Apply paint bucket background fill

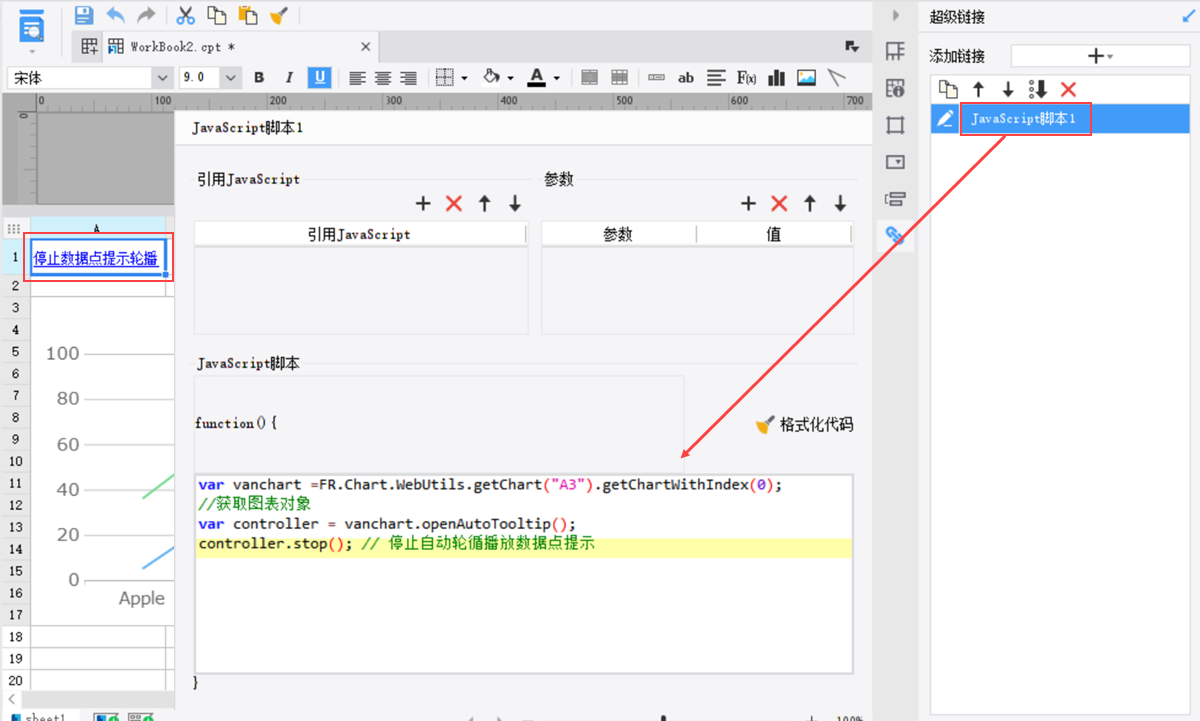[491, 77]
